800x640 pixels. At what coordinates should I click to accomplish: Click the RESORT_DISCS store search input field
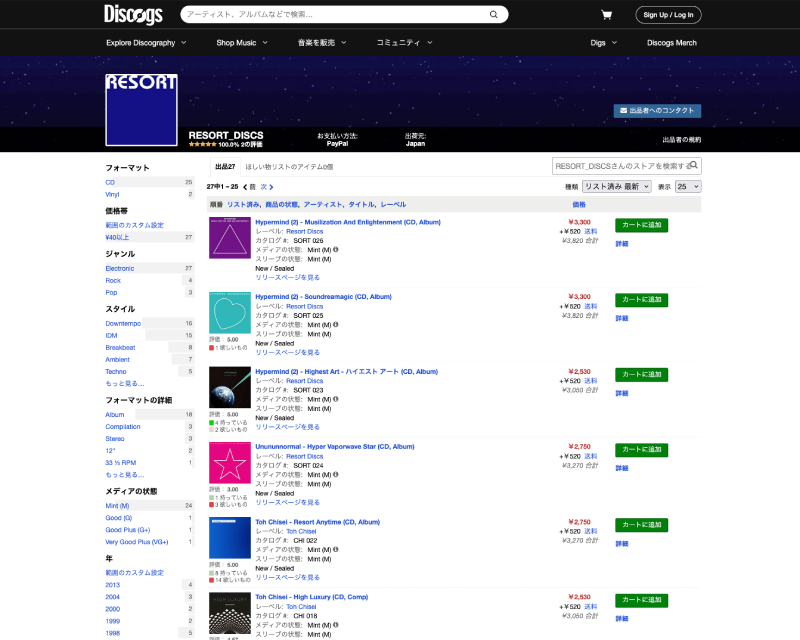click(610, 165)
